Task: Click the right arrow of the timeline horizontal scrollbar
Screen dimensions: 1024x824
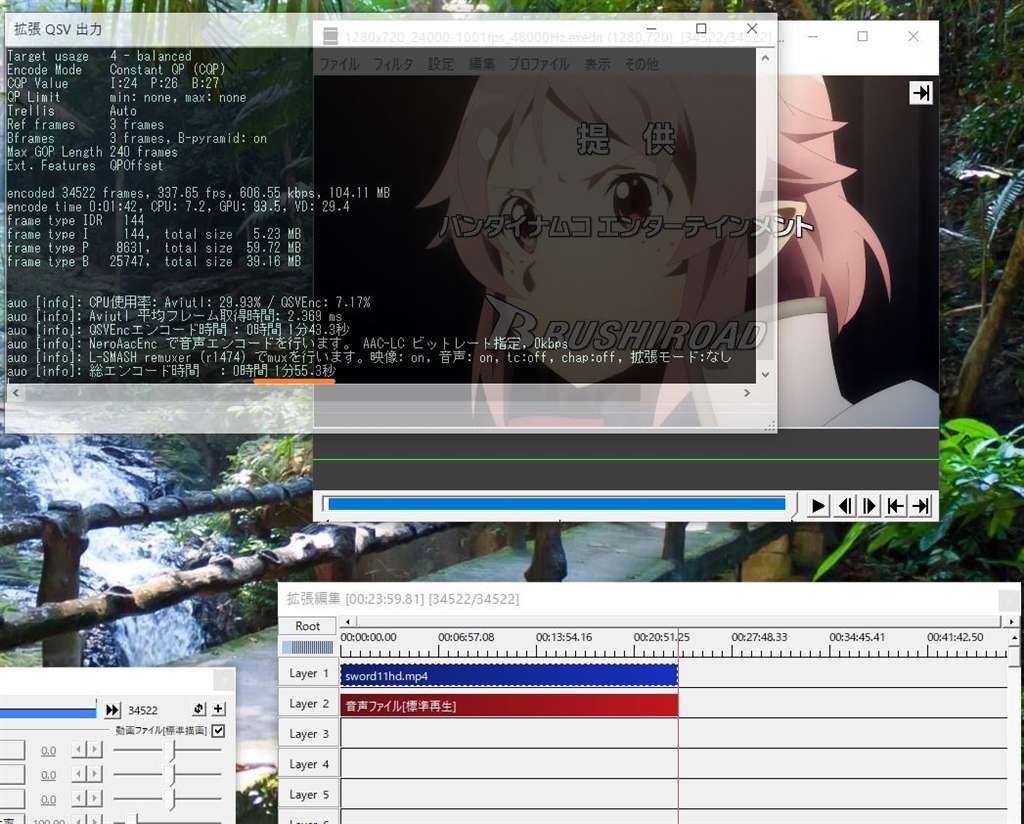Action: coord(1012,622)
